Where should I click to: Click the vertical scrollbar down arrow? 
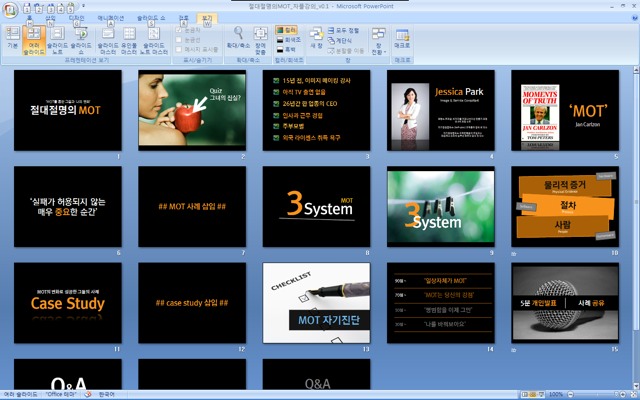point(636,385)
